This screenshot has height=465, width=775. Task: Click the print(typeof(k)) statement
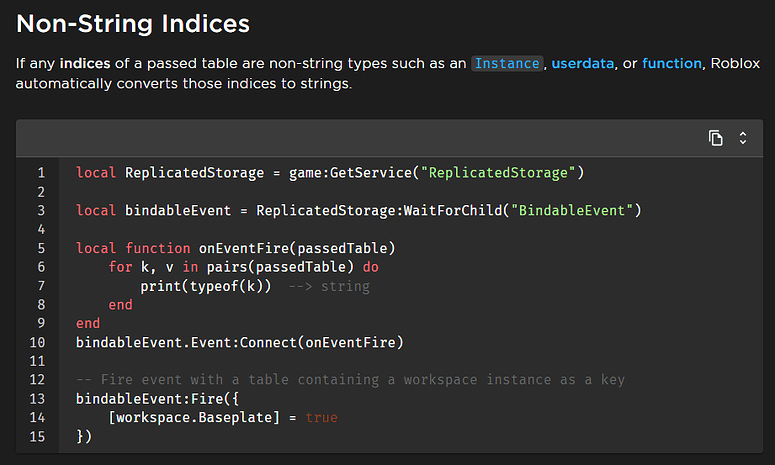pyautogui.click(x=206, y=286)
